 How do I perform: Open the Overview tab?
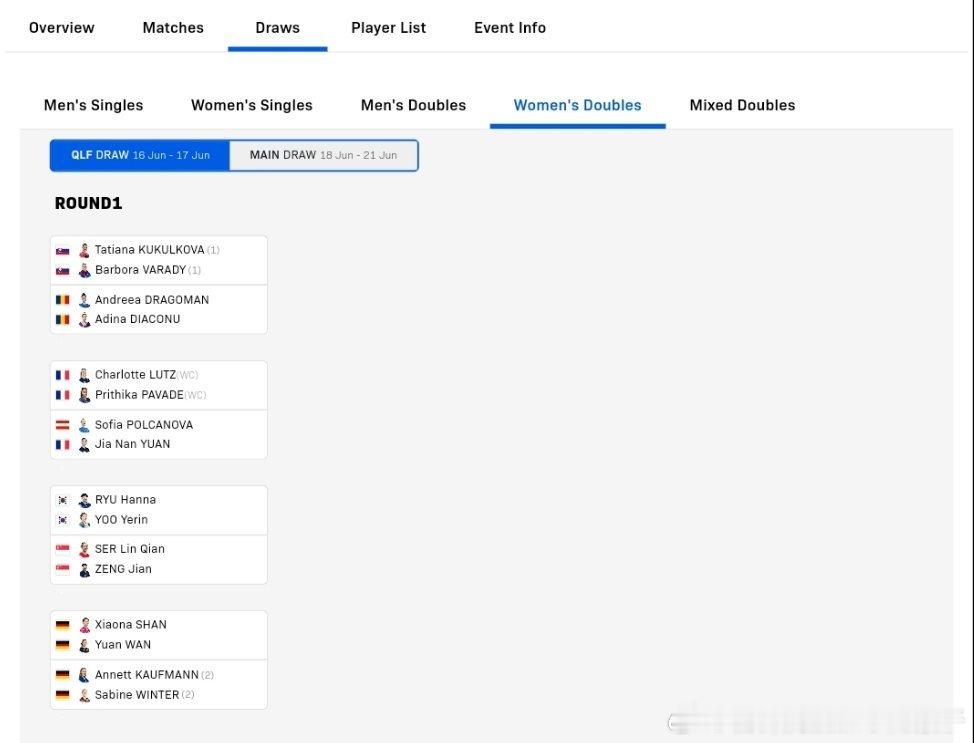coord(61,28)
